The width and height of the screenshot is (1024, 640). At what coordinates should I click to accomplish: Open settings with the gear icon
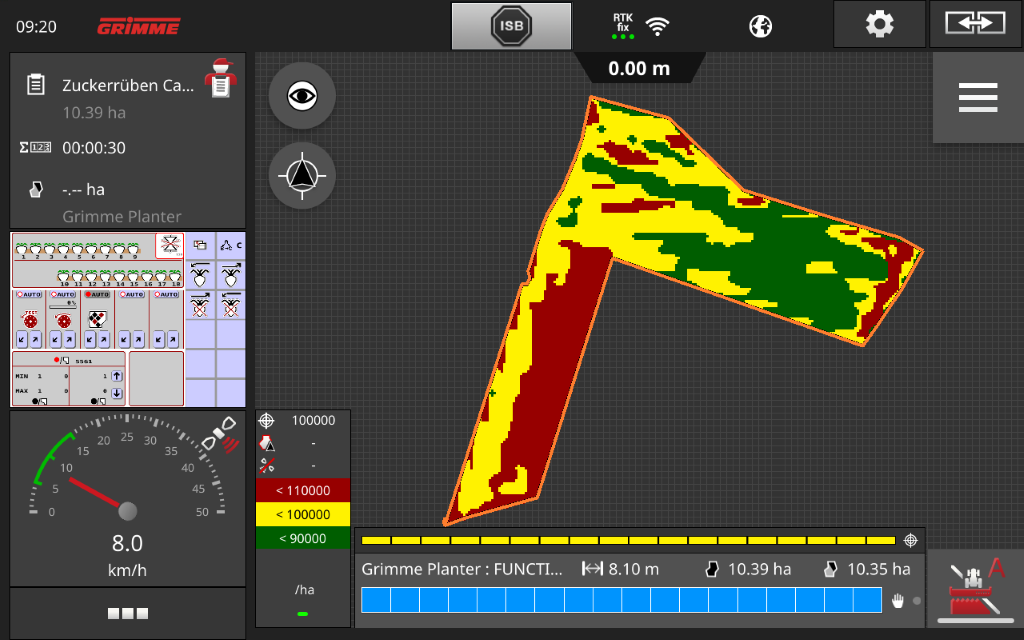(x=879, y=25)
